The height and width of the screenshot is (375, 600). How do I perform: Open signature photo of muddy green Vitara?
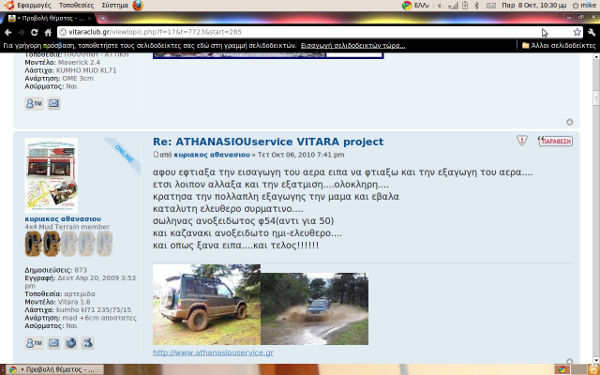[x=207, y=305]
